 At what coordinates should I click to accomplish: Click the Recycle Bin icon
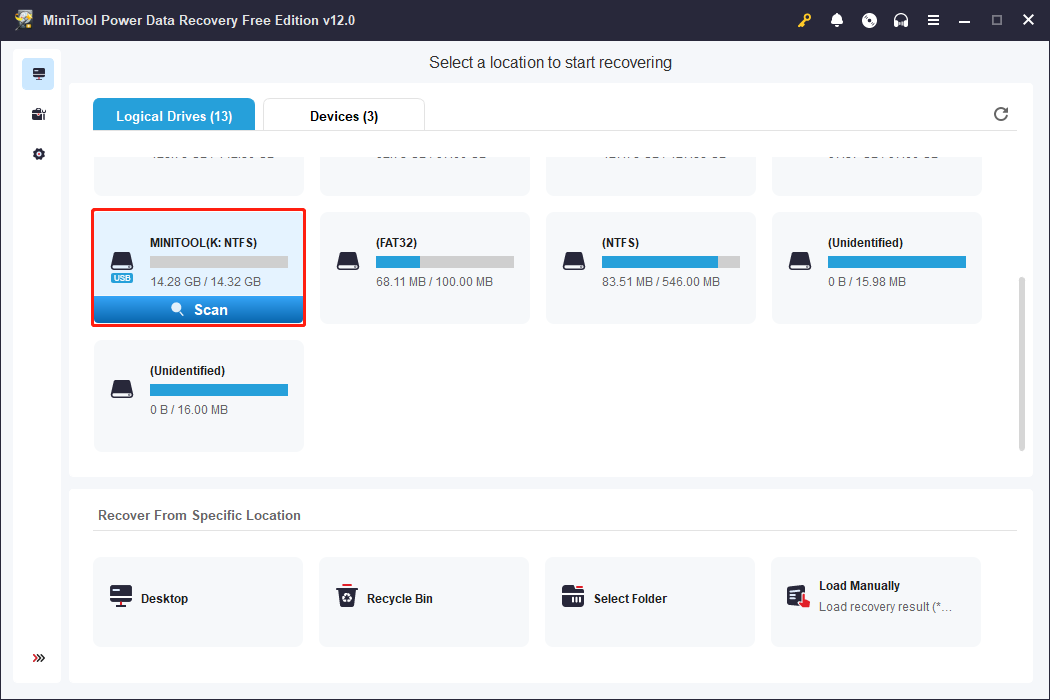tap(347, 596)
